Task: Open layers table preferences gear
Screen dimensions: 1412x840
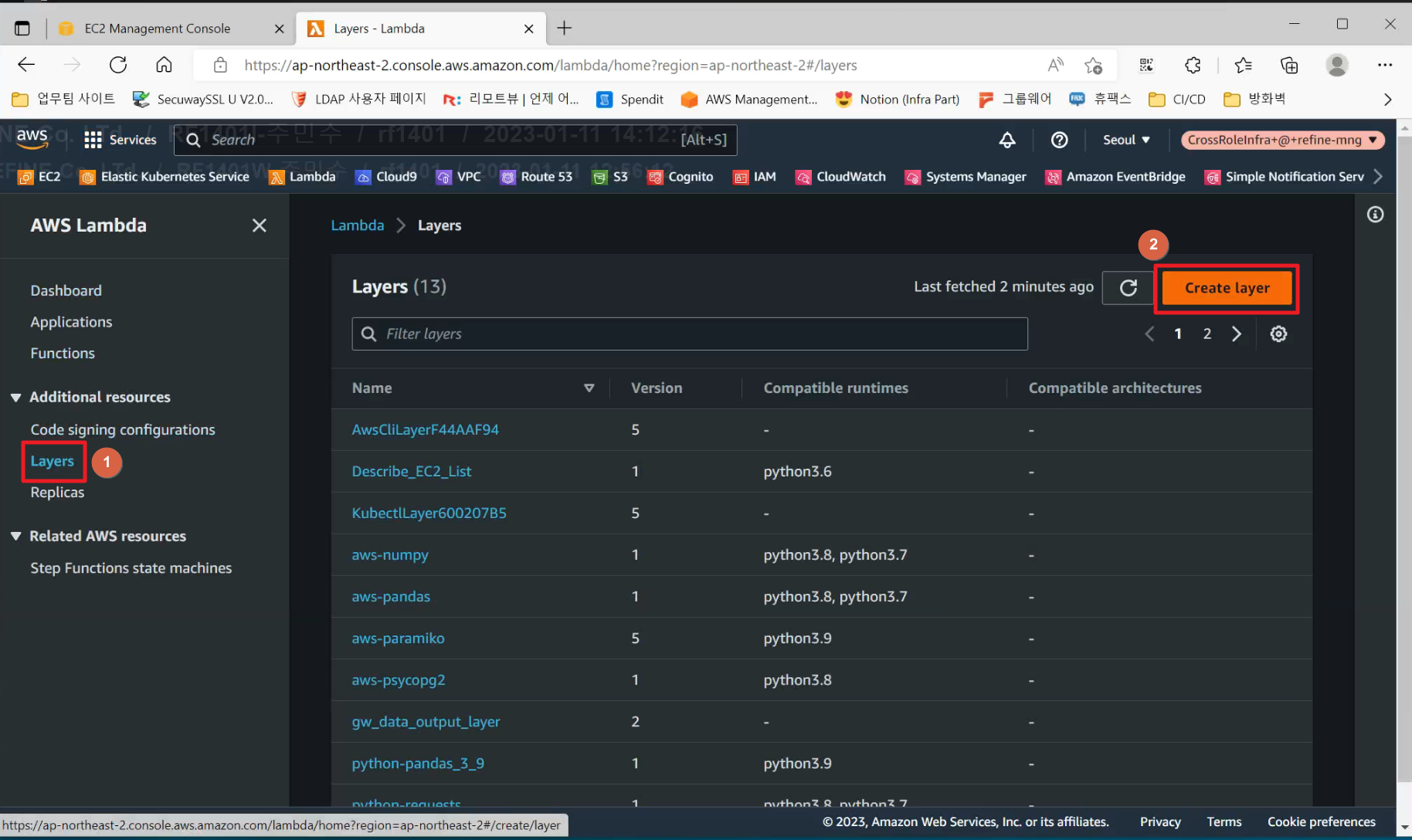Action: click(x=1278, y=334)
